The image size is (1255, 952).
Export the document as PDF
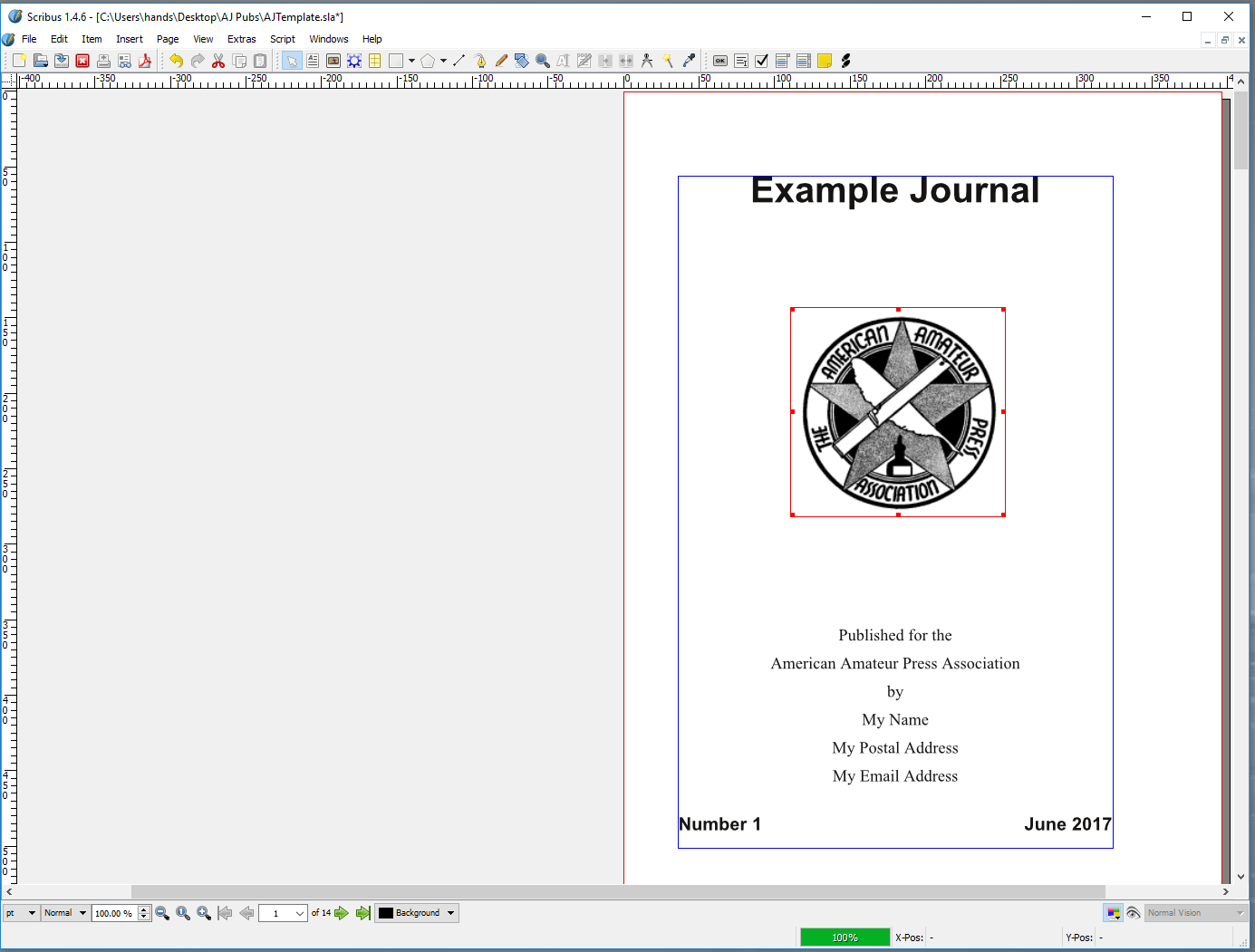pos(145,61)
